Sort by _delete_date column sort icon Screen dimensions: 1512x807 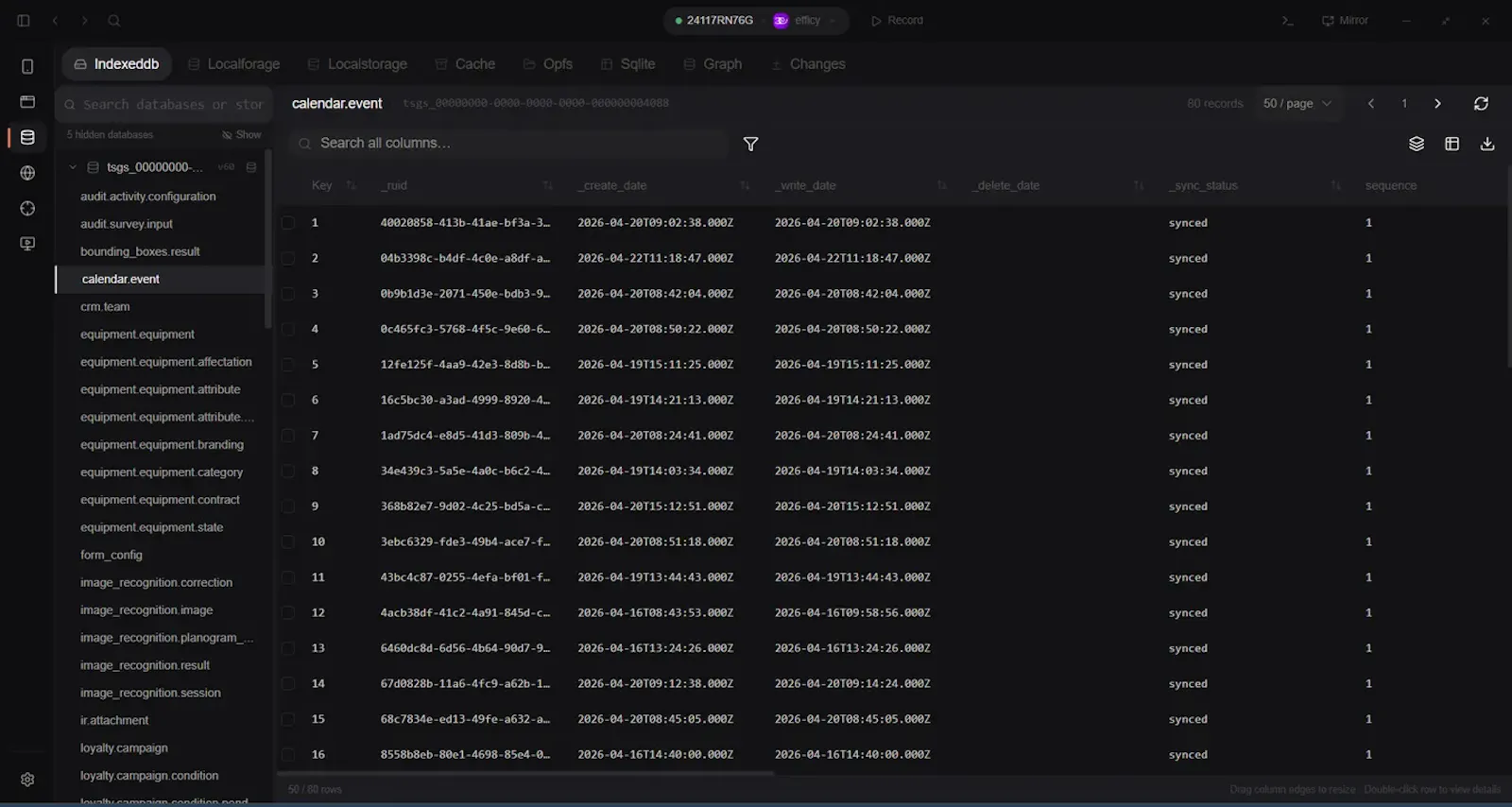(1139, 185)
